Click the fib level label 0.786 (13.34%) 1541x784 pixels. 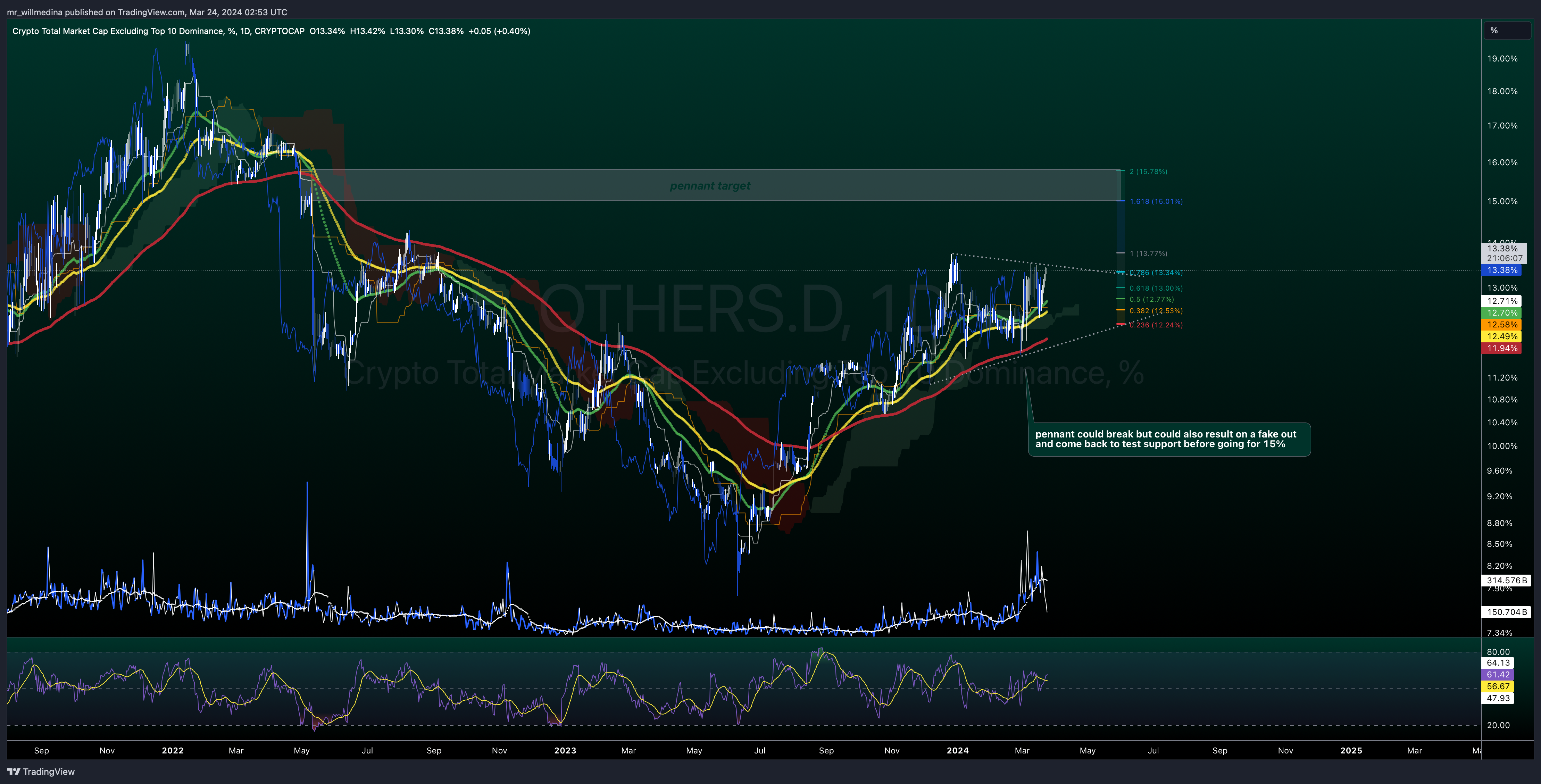[x=1156, y=273]
